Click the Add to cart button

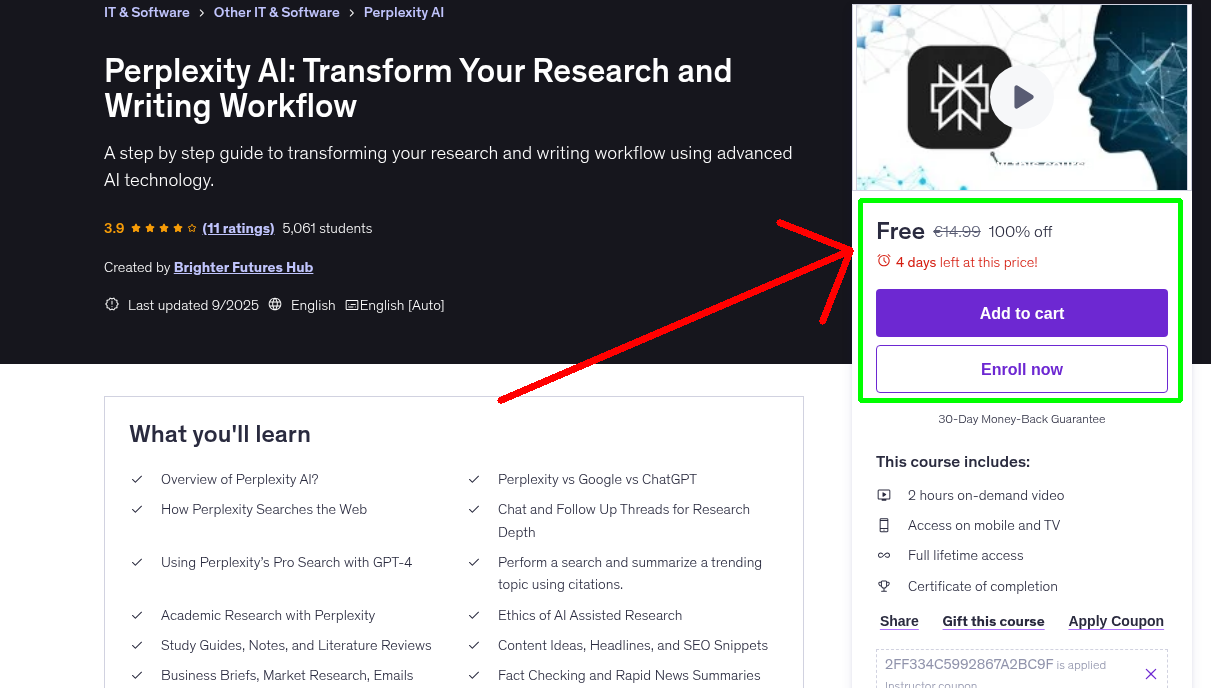click(x=1021, y=313)
